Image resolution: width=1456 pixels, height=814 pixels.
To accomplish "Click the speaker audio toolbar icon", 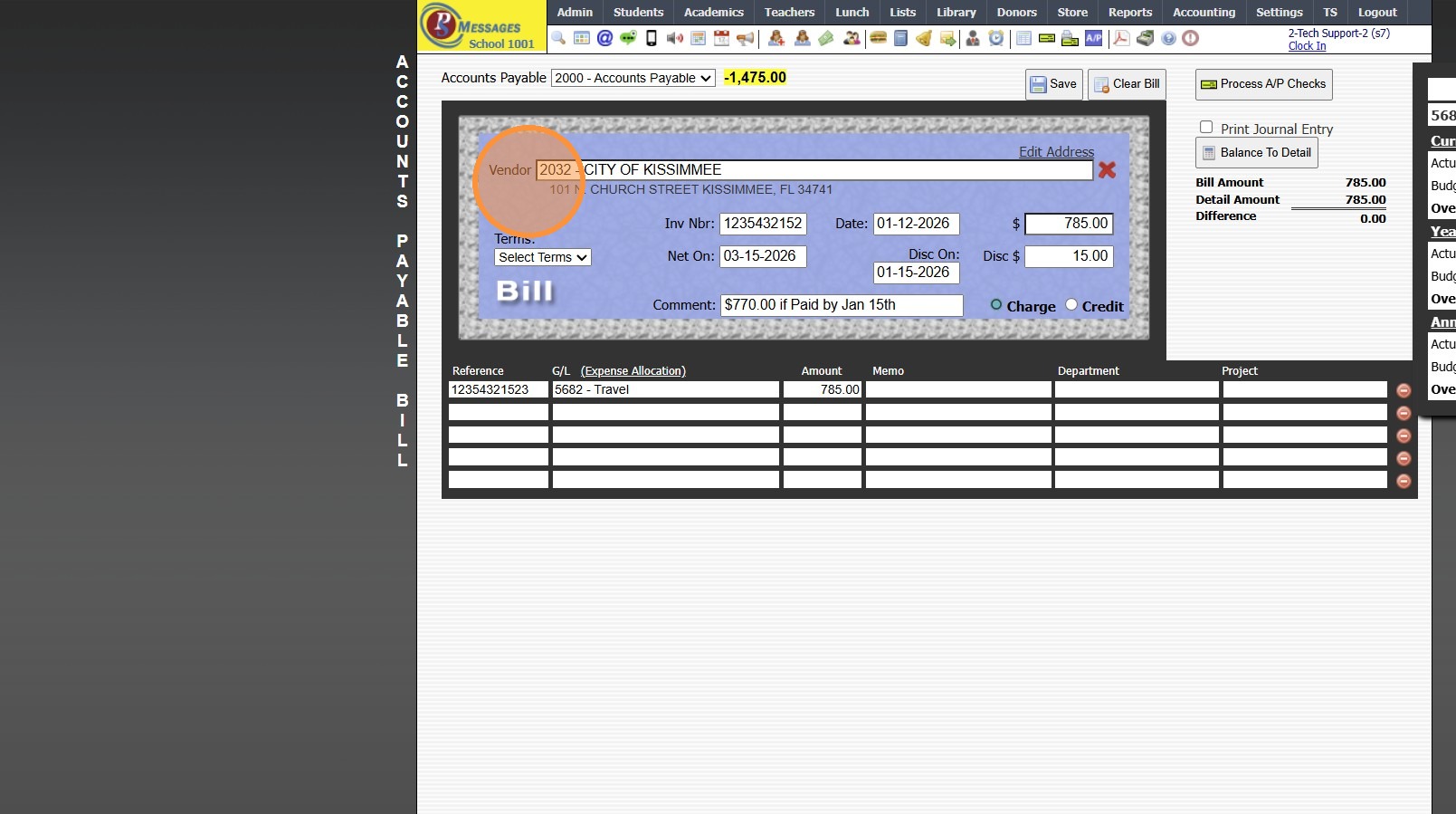I will pos(675,38).
